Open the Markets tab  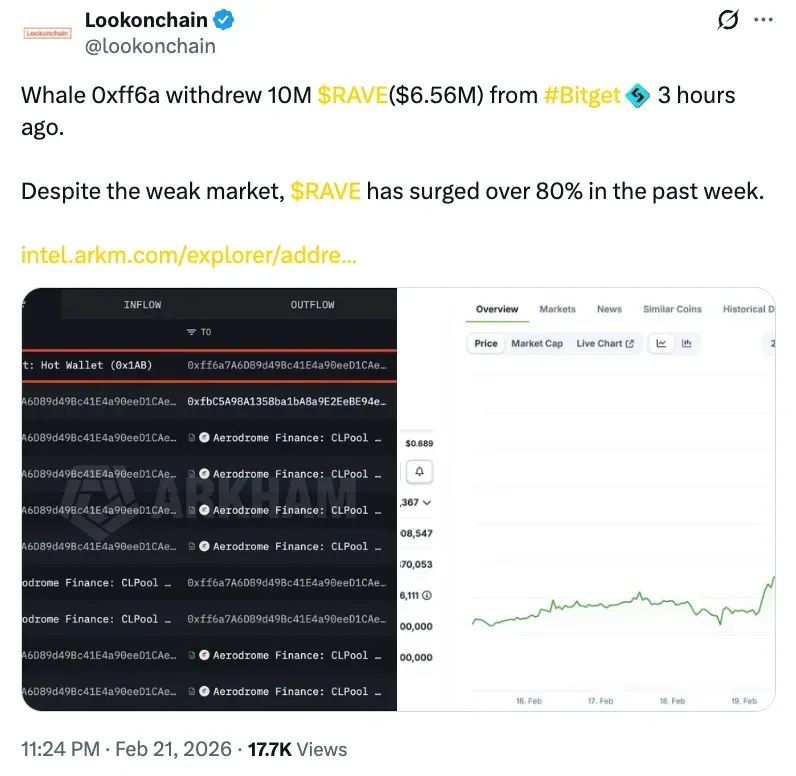557,309
